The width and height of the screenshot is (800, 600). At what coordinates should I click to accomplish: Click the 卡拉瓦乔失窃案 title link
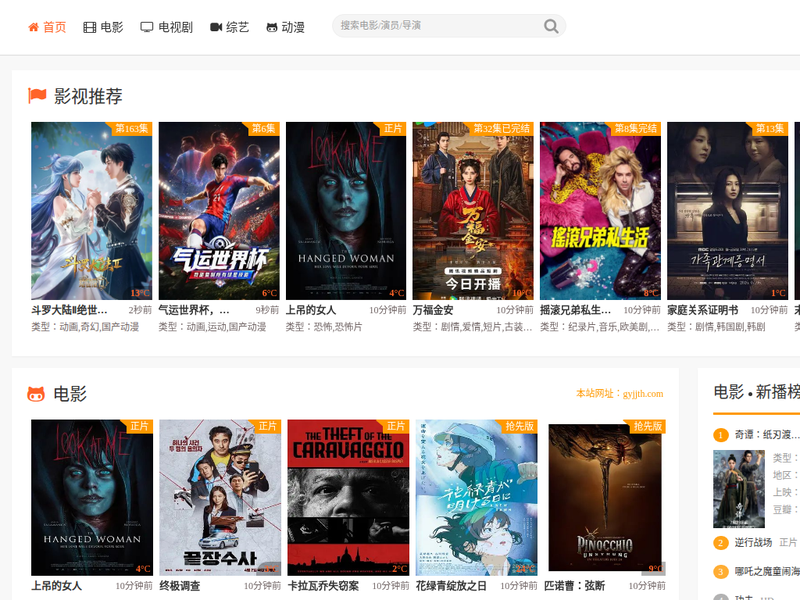tap(323, 586)
